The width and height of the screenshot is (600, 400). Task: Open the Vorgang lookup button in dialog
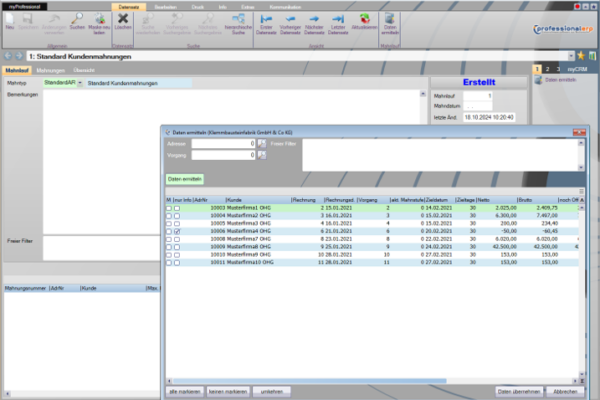coord(263,155)
